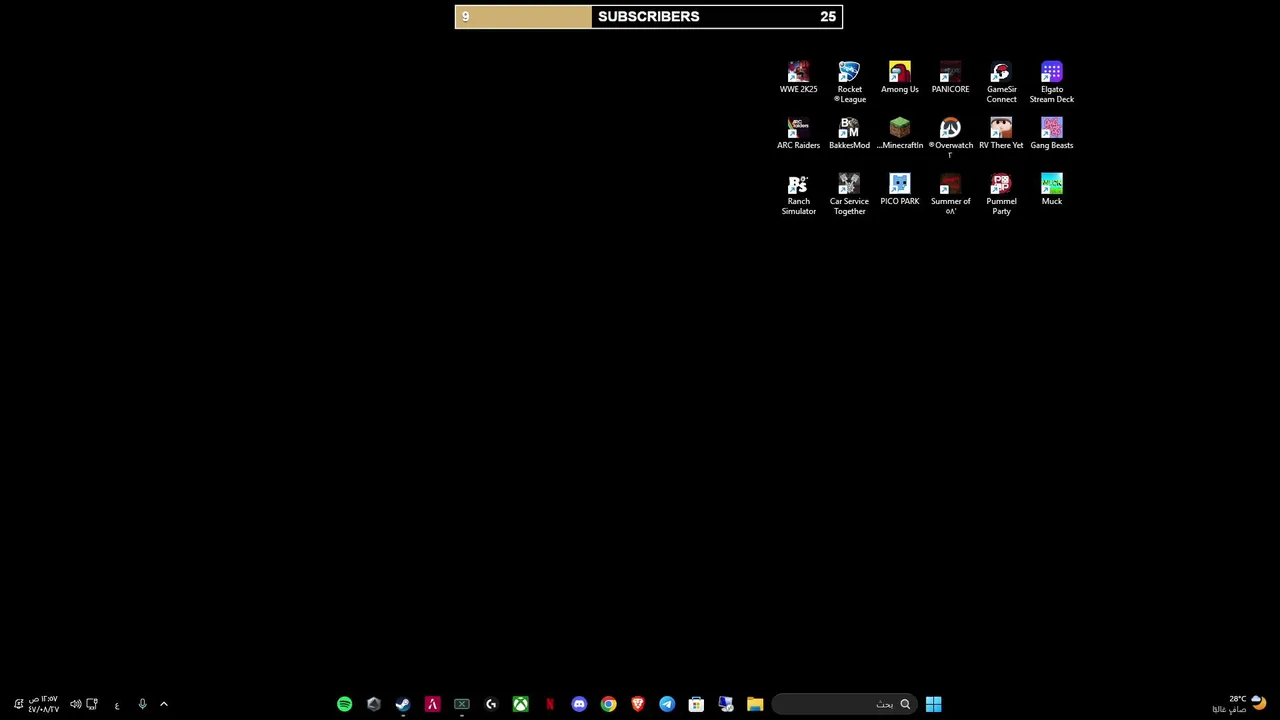This screenshot has height=720, width=1280.
Task: Select the Among Us desktop icon
Action: tap(900, 78)
